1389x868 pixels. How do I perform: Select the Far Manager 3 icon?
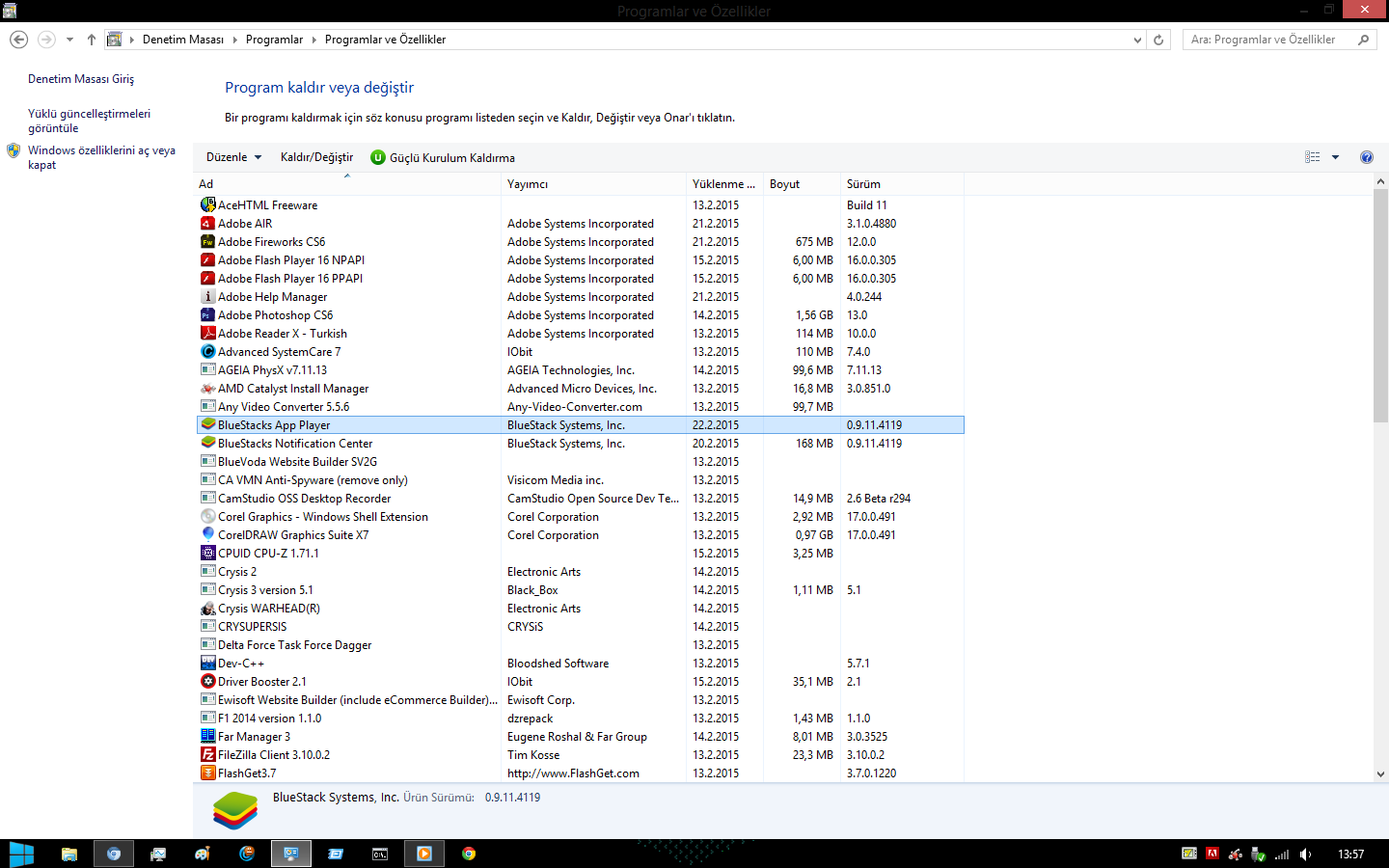[207, 736]
